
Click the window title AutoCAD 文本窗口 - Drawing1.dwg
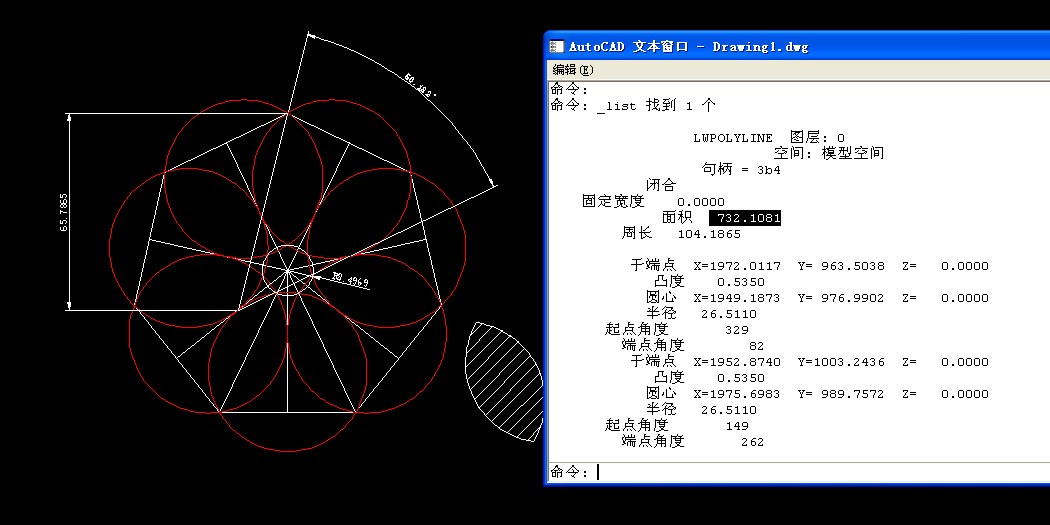click(x=688, y=47)
